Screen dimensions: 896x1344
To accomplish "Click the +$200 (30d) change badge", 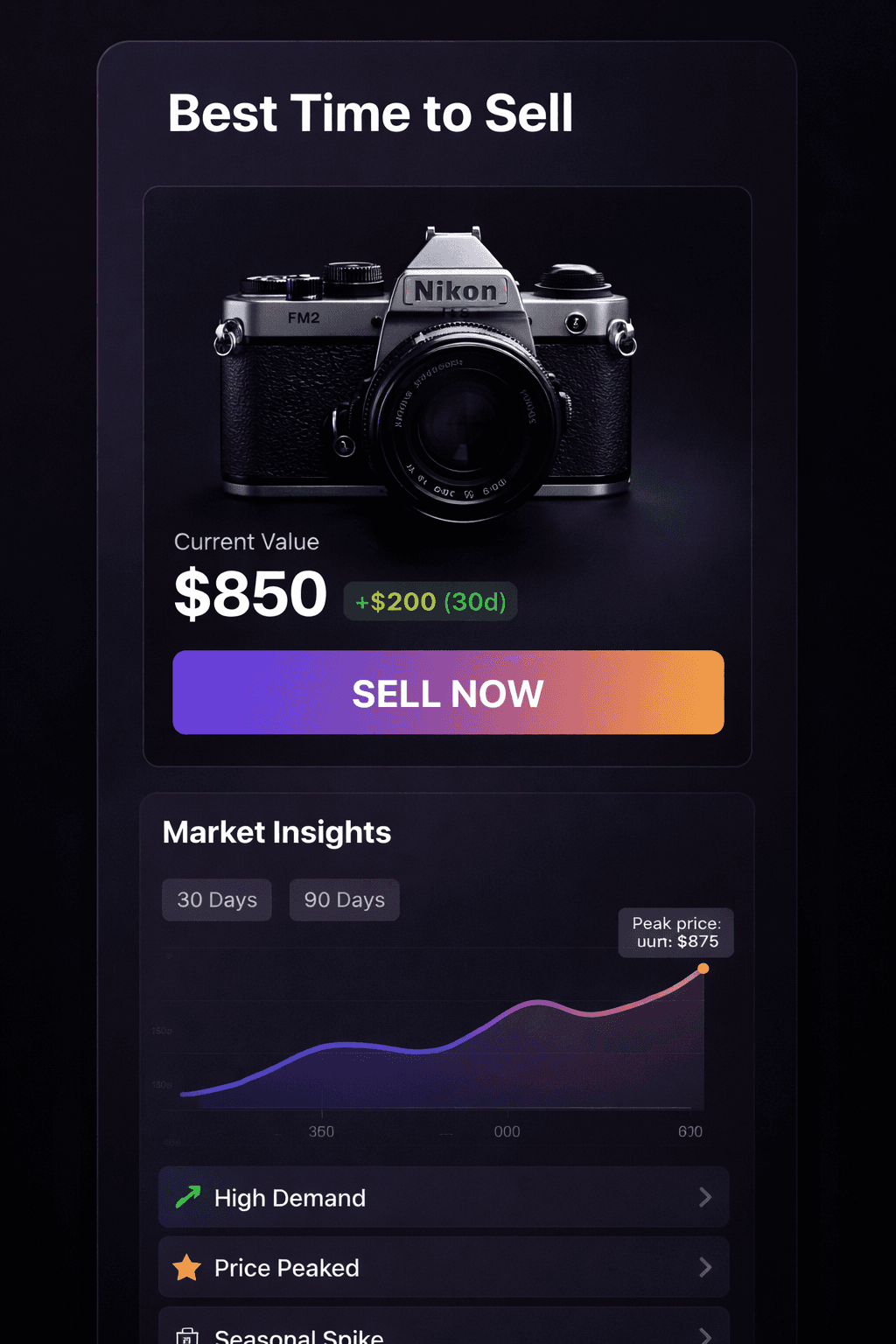I will point(430,602).
